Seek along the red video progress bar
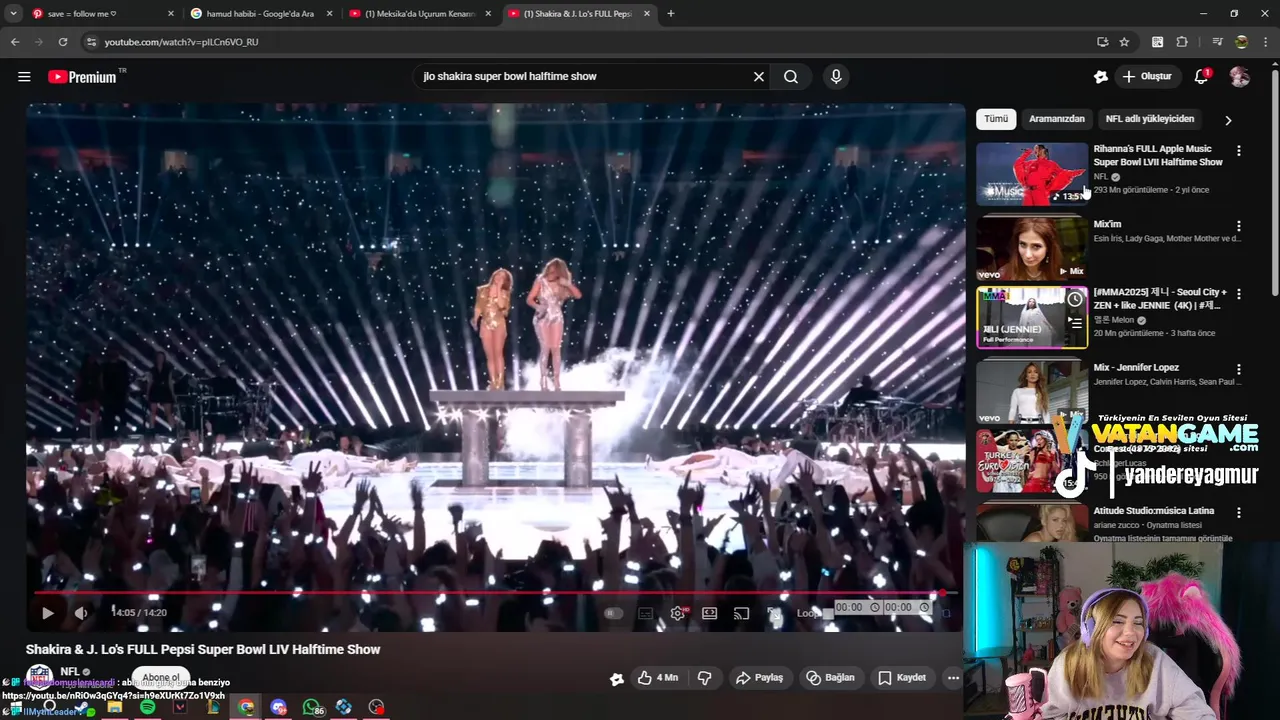The height and width of the screenshot is (720, 1280). click(x=495, y=593)
